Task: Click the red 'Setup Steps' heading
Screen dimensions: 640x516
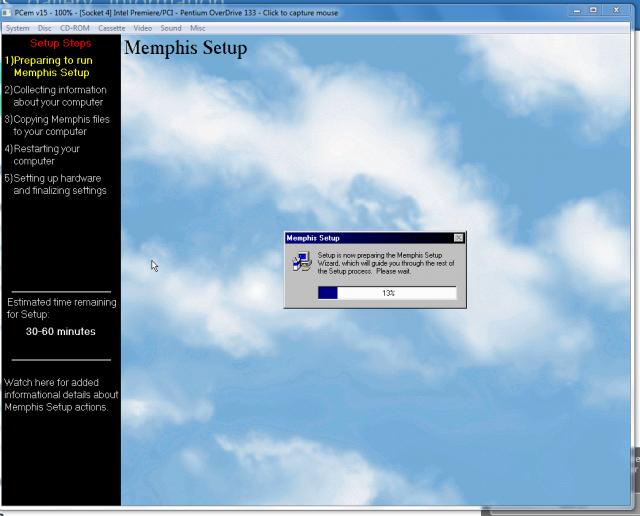Action: (x=60, y=43)
